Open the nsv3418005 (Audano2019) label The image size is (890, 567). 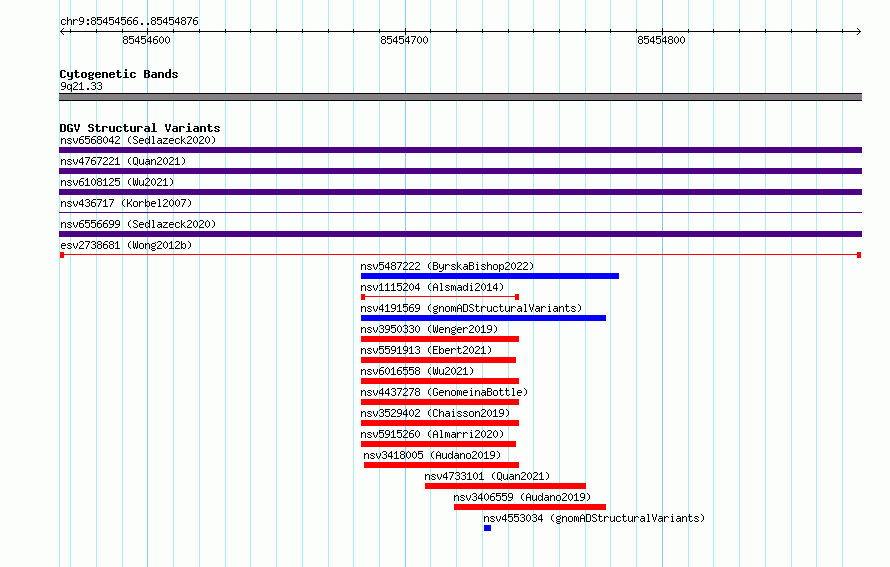coord(432,455)
